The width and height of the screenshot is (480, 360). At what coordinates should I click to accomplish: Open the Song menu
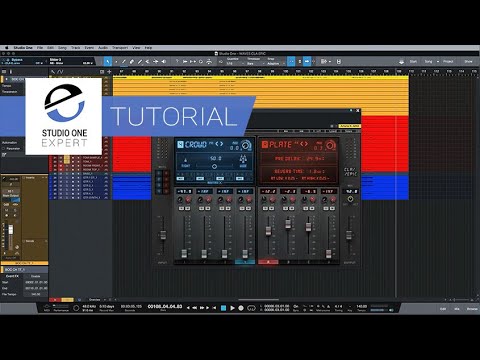[x=62, y=48]
